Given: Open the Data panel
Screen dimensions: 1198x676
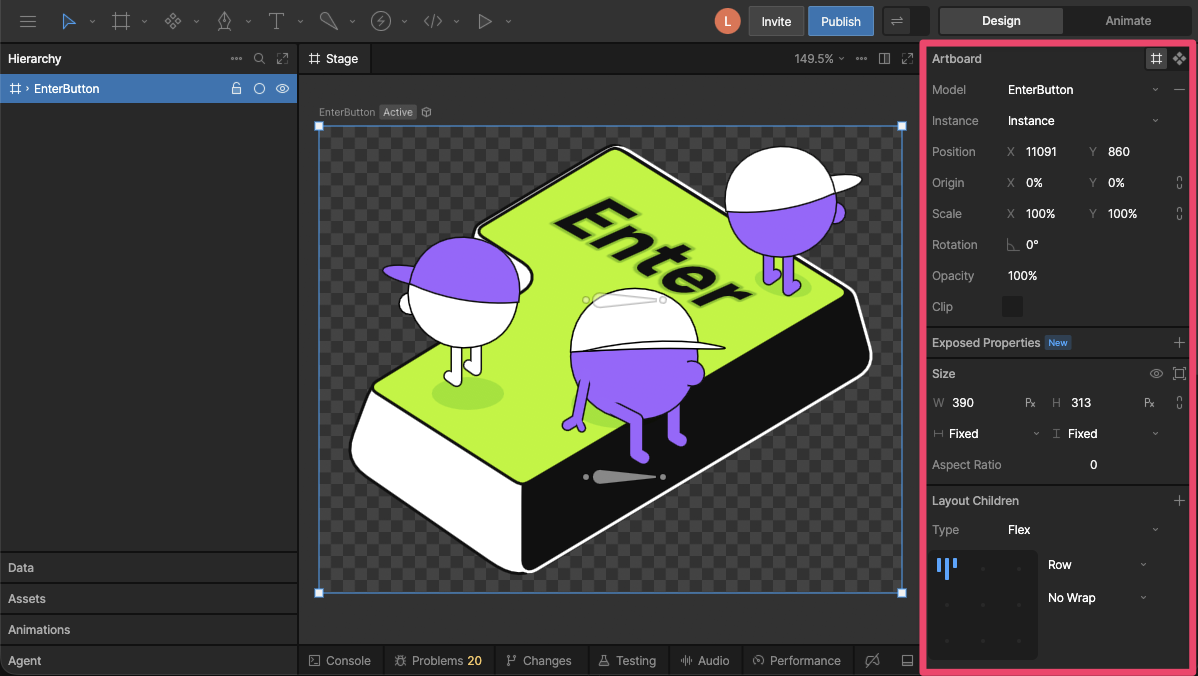Looking at the screenshot, I should [149, 568].
